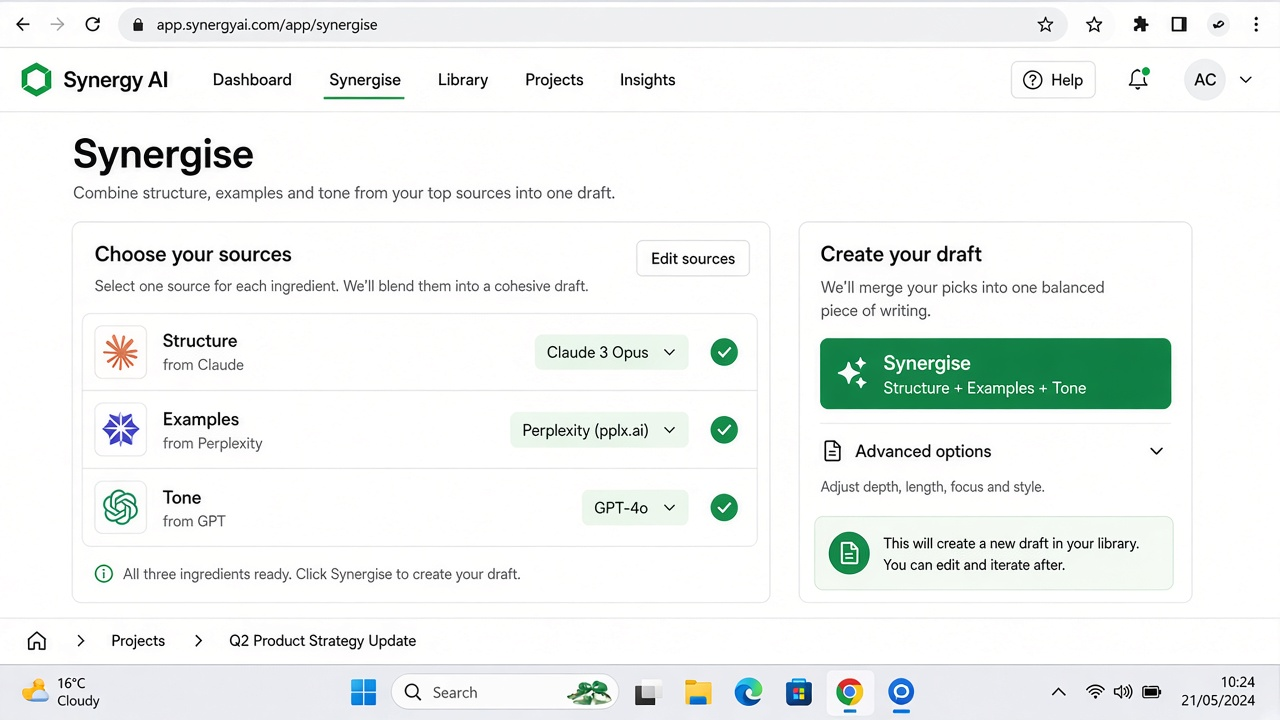Bookmark this page with the star icon
Viewport: 1280px width, 720px height.
tap(1046, 25)
